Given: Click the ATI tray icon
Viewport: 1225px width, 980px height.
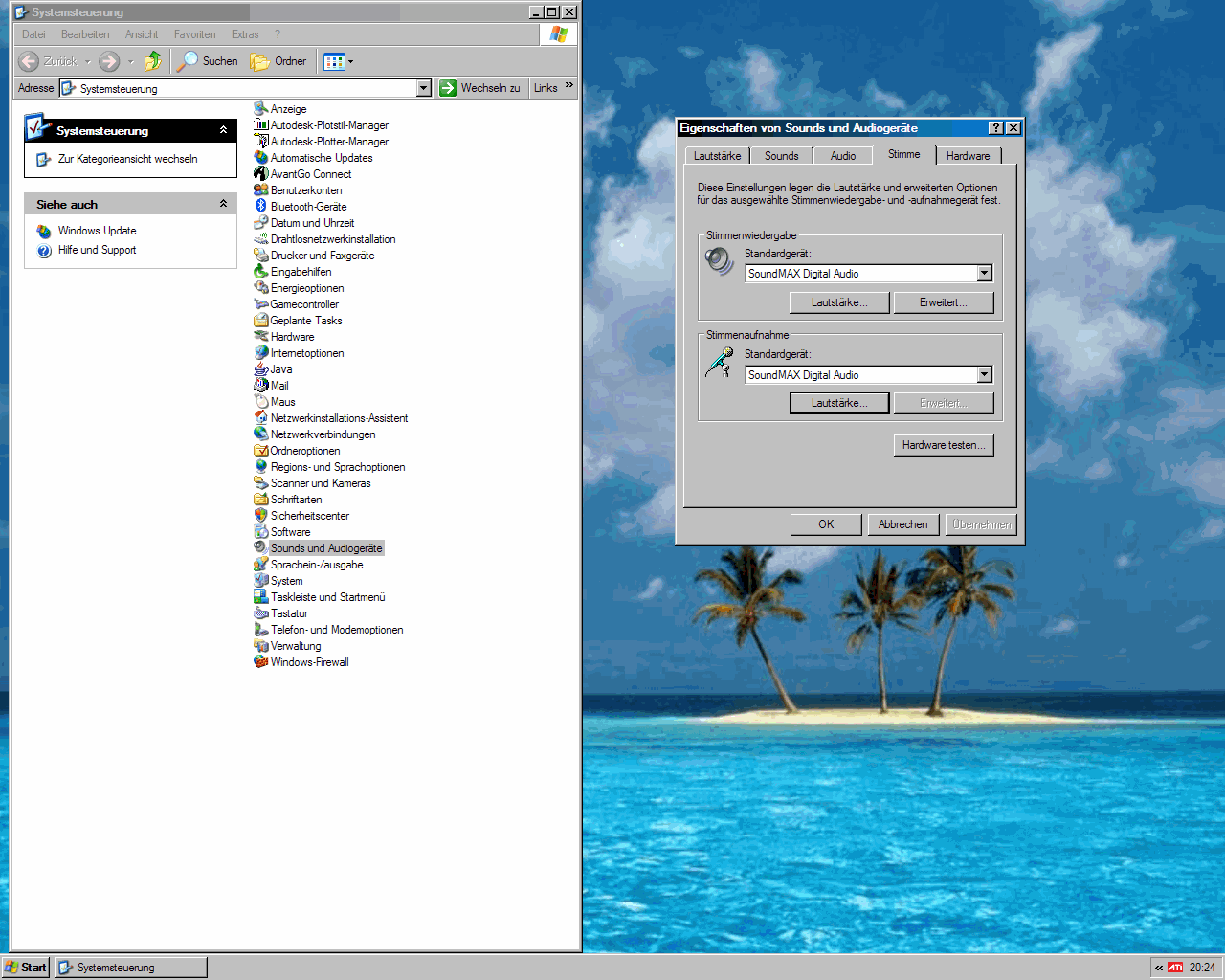Looking at the screenshot, I should [x=1175, y=968].
